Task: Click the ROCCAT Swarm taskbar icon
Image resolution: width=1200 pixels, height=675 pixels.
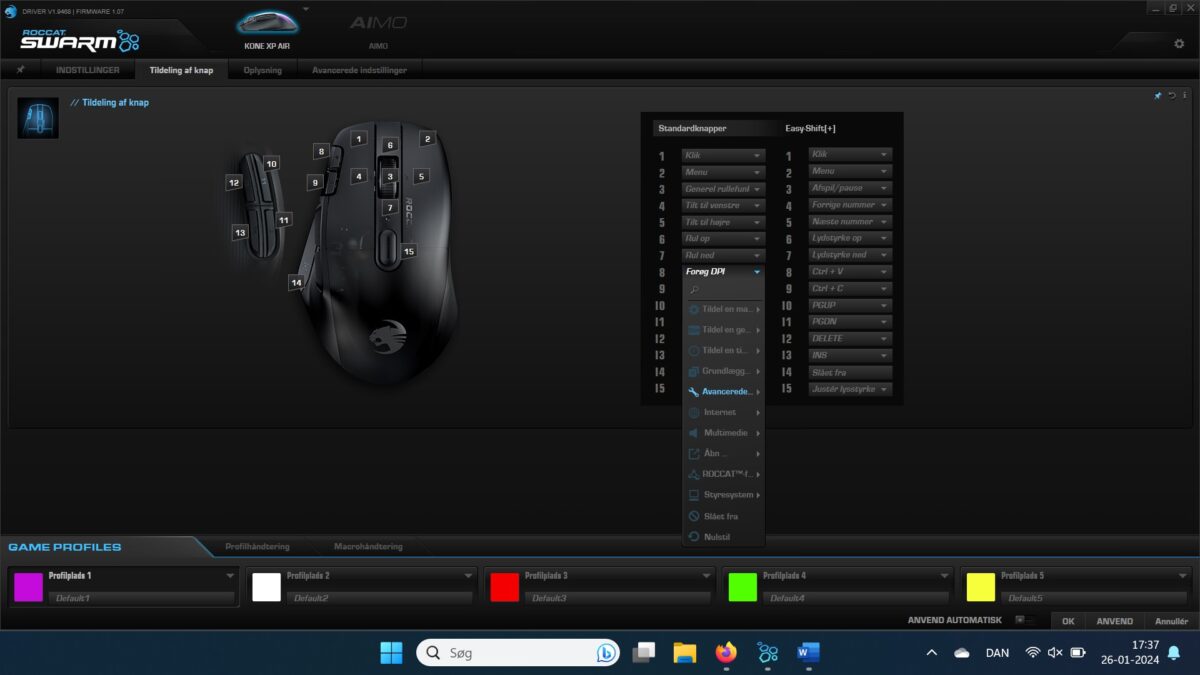Action: click(767, 653)
